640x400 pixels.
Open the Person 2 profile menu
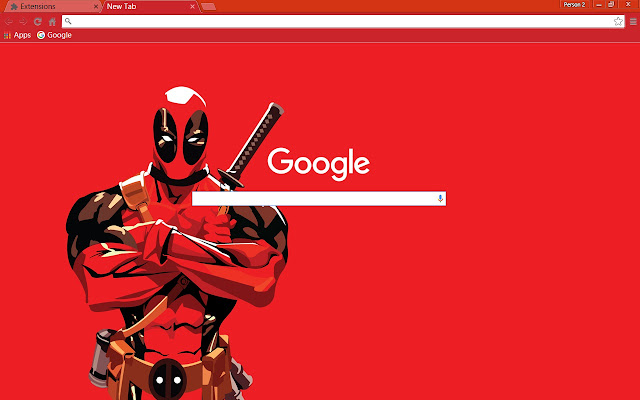pyautogui.click(x=574, y=4)
